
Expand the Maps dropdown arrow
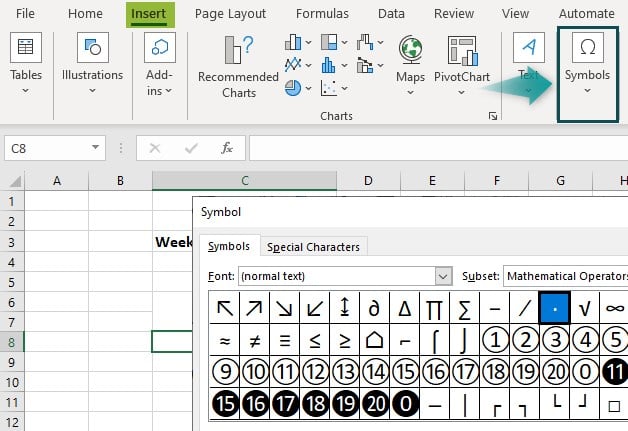tap(411, 93)
